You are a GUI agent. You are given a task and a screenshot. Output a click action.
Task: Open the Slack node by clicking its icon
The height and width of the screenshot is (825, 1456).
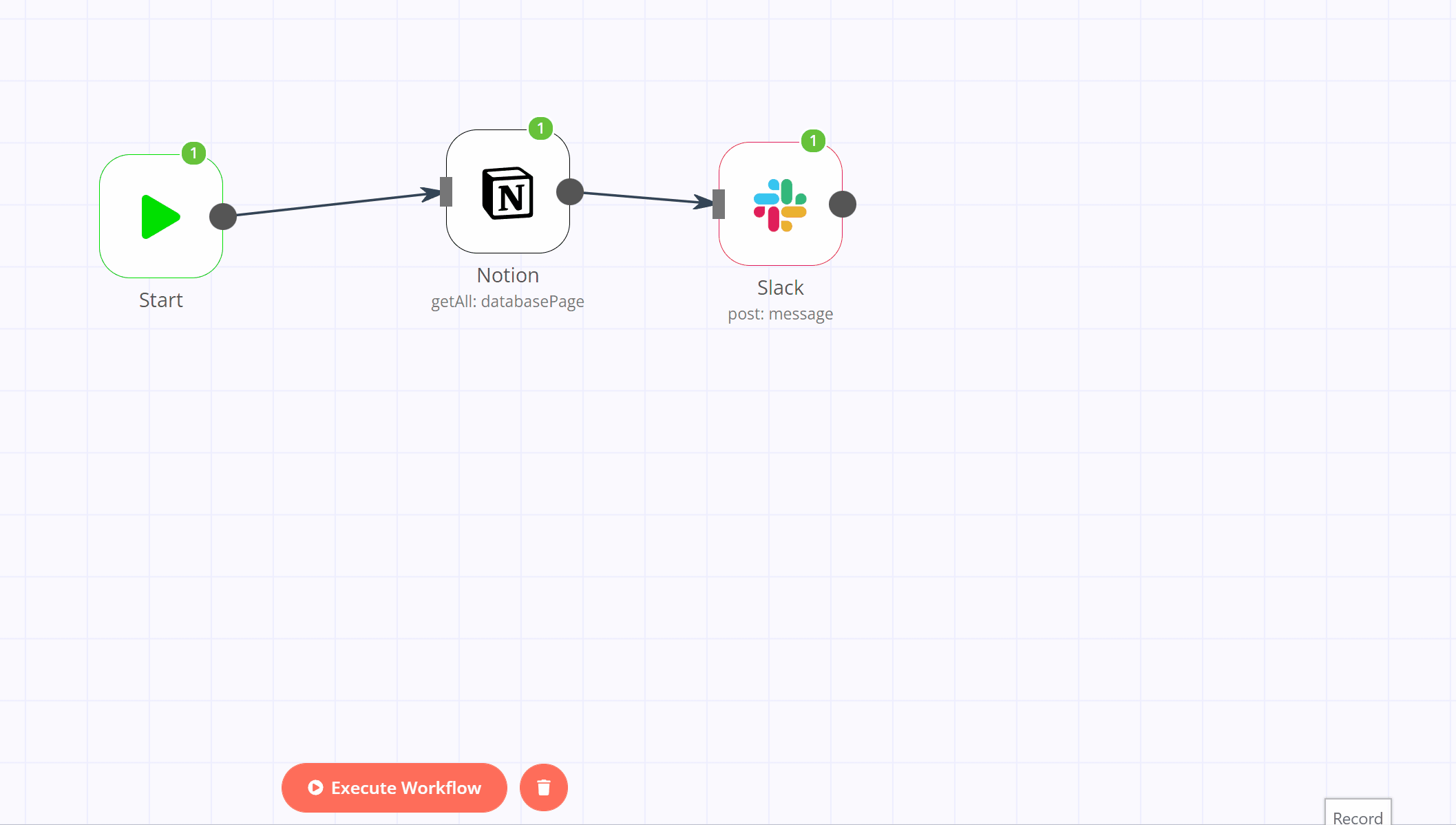point(780,204)
